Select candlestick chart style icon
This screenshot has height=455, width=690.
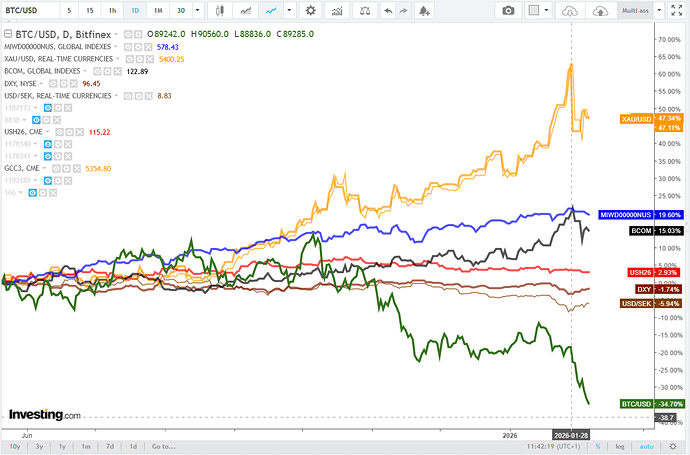(x=220, y=10)
